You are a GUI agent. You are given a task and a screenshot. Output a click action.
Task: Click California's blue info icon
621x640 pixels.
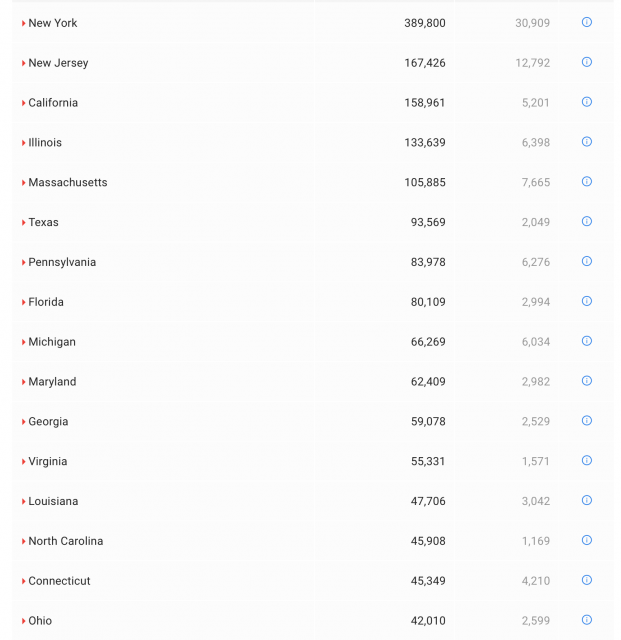[587, 102]
